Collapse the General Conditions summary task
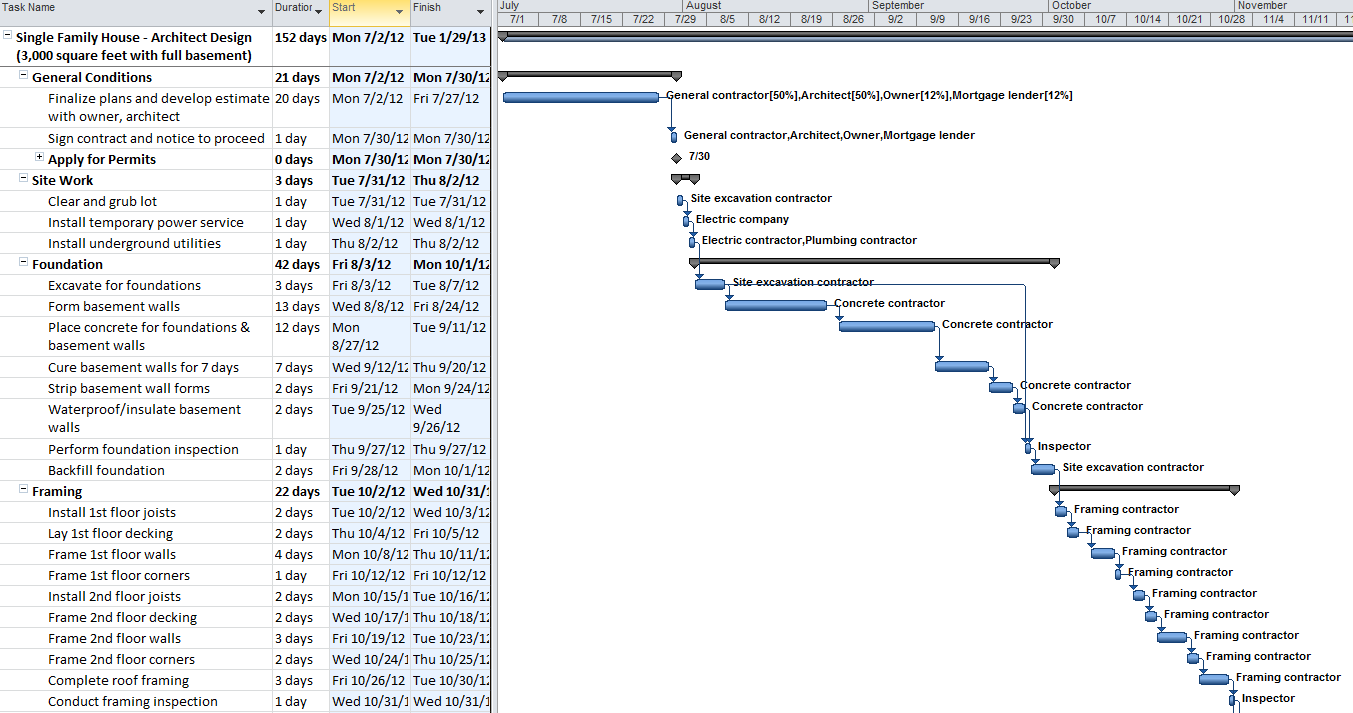 click(23, 76)
